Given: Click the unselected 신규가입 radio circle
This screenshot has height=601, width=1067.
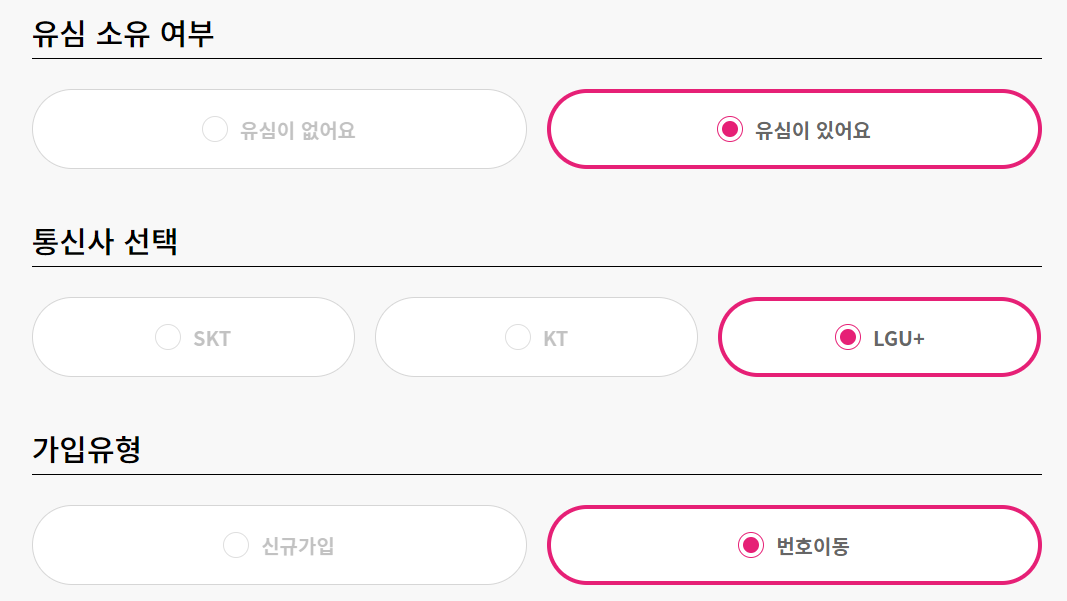Looking at the screenshot, I should click(235, 545).
